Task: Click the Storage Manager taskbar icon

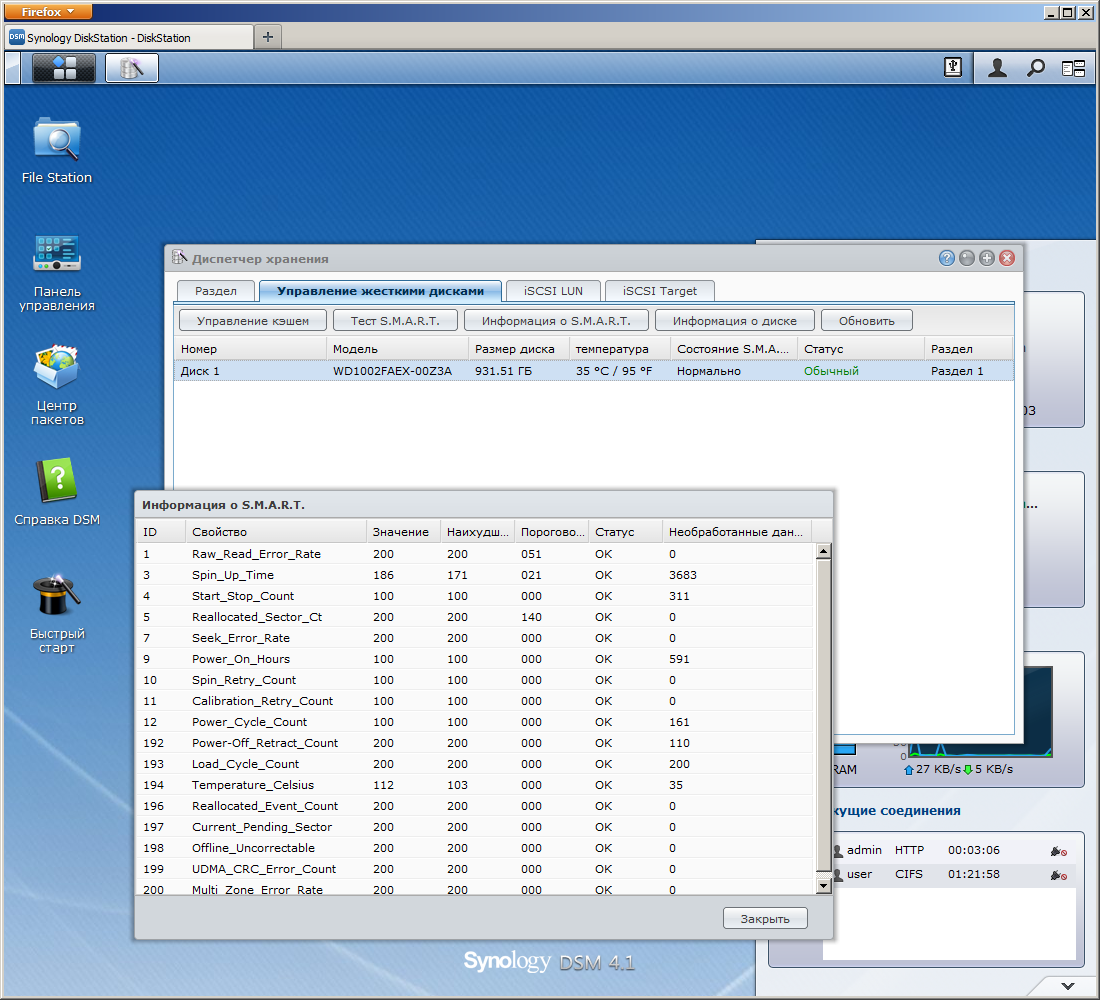Action: pyautogui.click(x=132, y=68)
